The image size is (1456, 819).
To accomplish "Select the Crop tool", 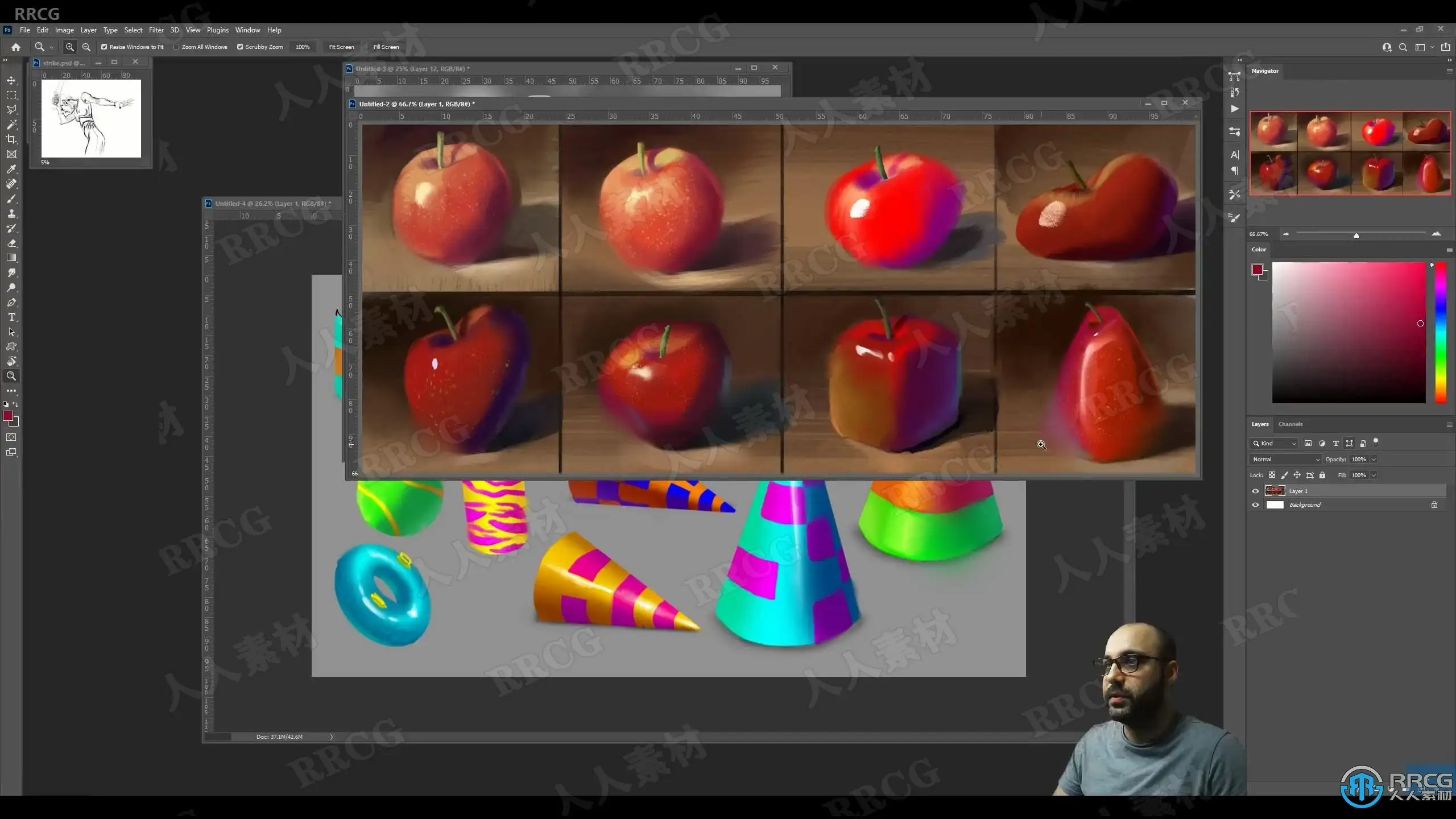I will [x=11, y=139].
